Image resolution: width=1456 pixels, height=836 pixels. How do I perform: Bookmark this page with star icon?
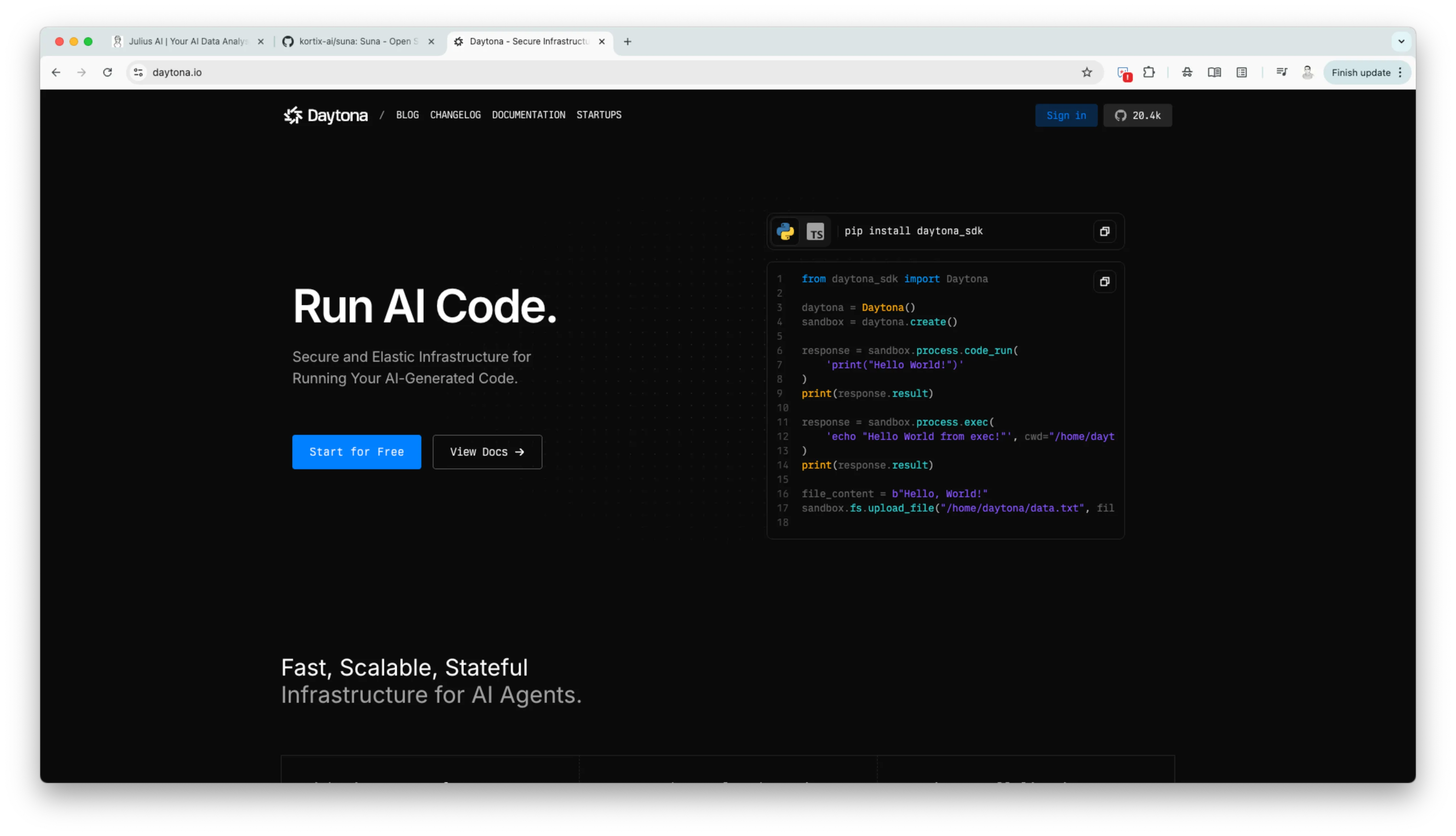(x=1087, y=72)
